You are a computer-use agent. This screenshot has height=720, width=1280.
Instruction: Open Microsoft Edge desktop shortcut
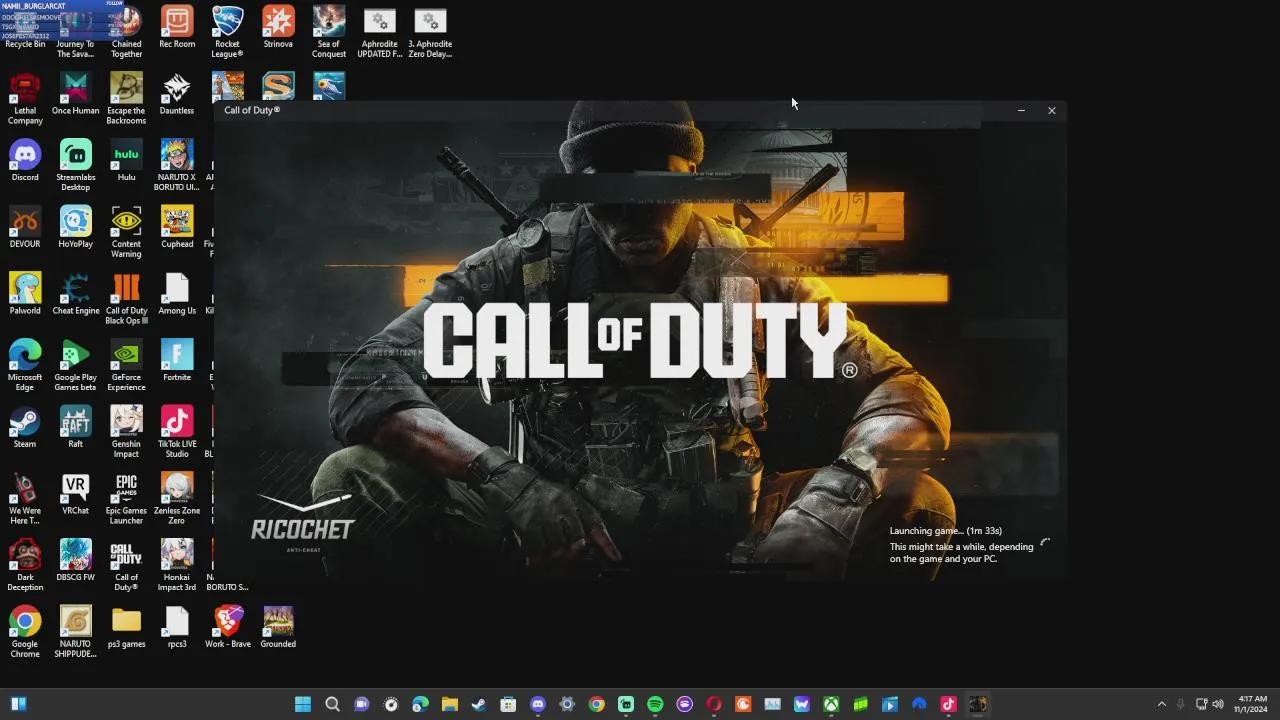25,365
